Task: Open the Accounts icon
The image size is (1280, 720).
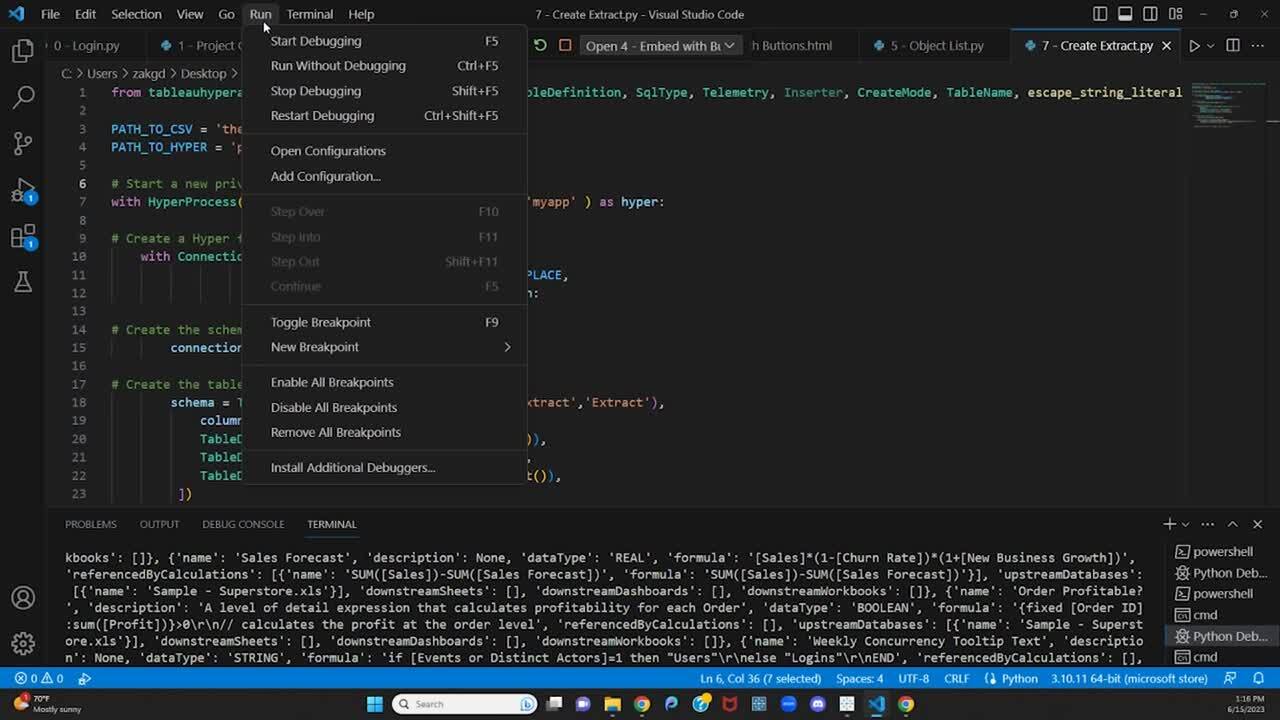Action: pyautogui.click(x=23, y=598)
